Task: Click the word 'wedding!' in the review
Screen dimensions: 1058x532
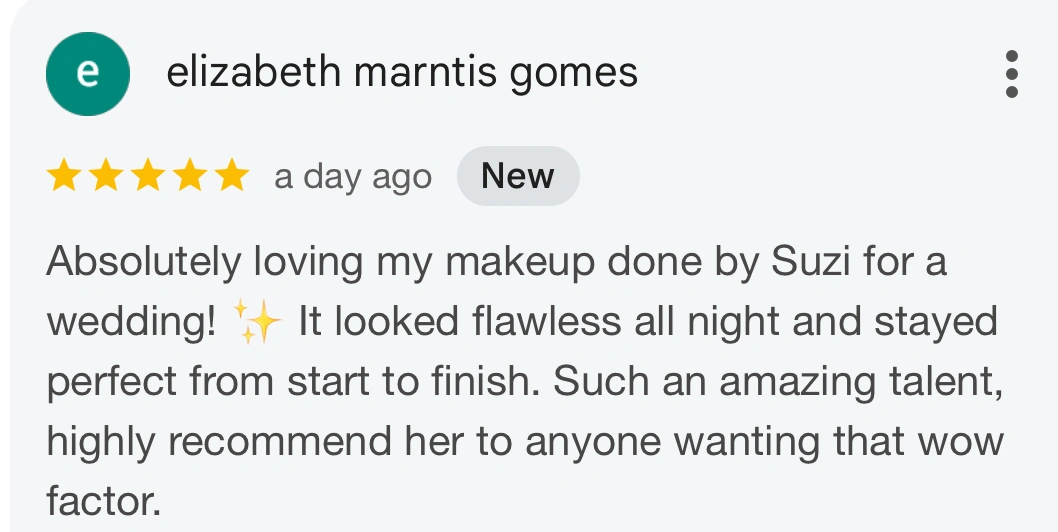Action: 130,322
